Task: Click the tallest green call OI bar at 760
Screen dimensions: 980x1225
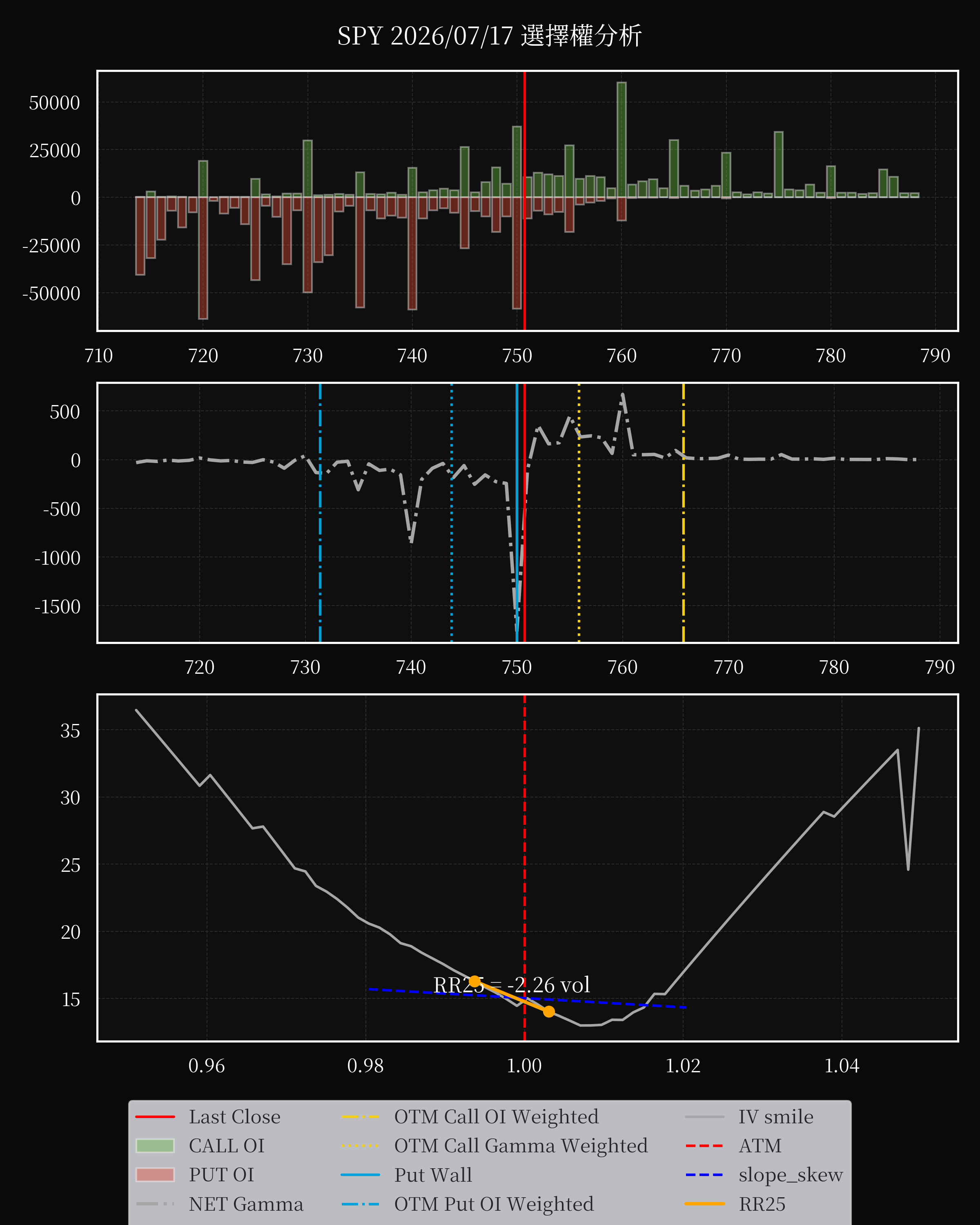Action: pos(621,140)
